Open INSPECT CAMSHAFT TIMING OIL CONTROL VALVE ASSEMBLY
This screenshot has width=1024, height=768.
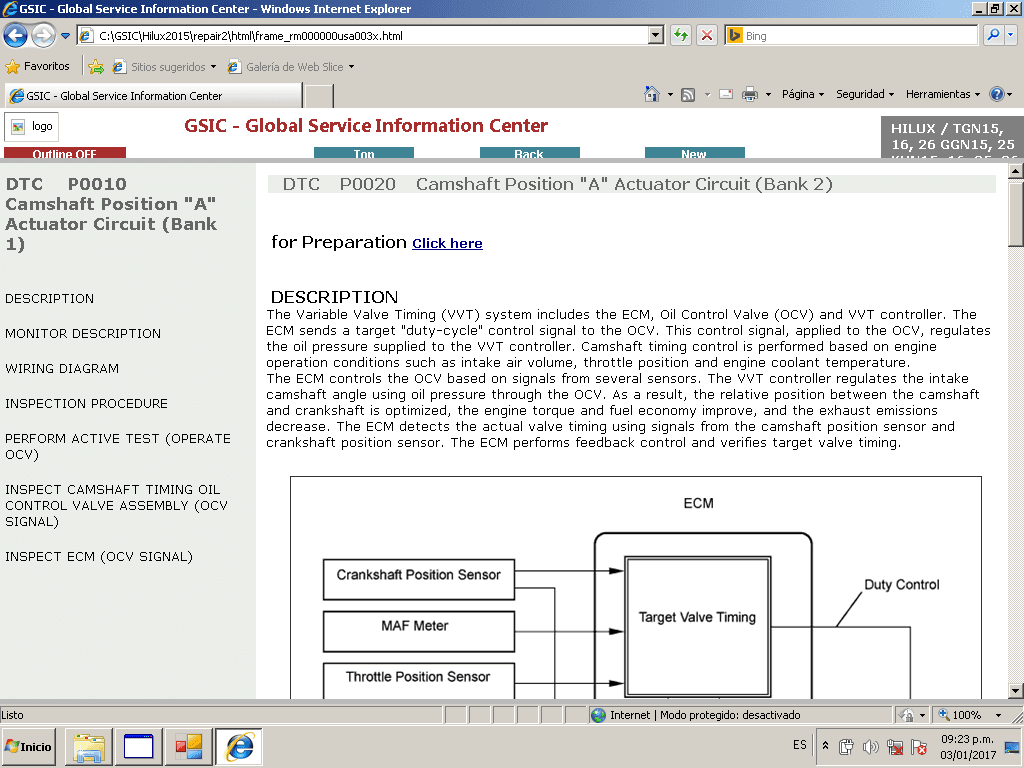(x=116, y=505)
